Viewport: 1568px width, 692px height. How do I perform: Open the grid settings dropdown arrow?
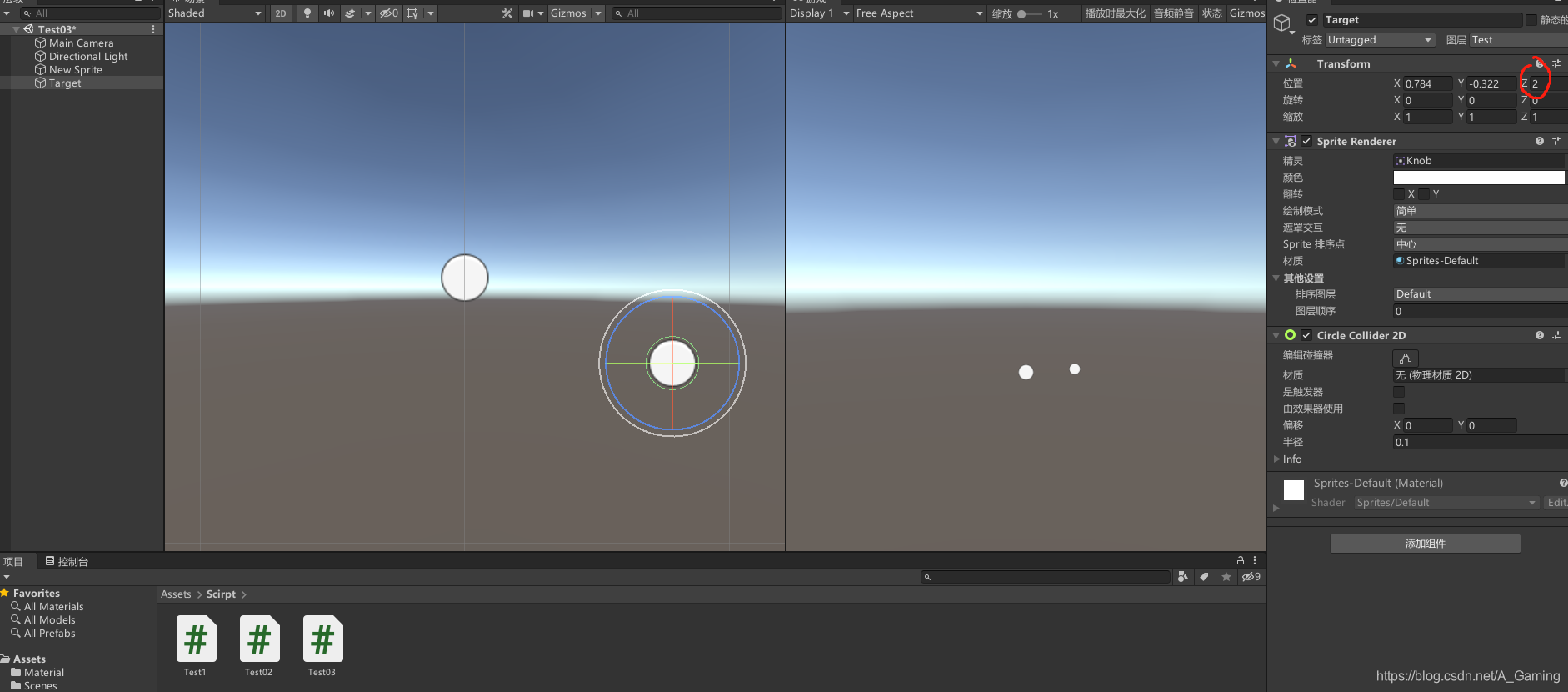[431, 13]
